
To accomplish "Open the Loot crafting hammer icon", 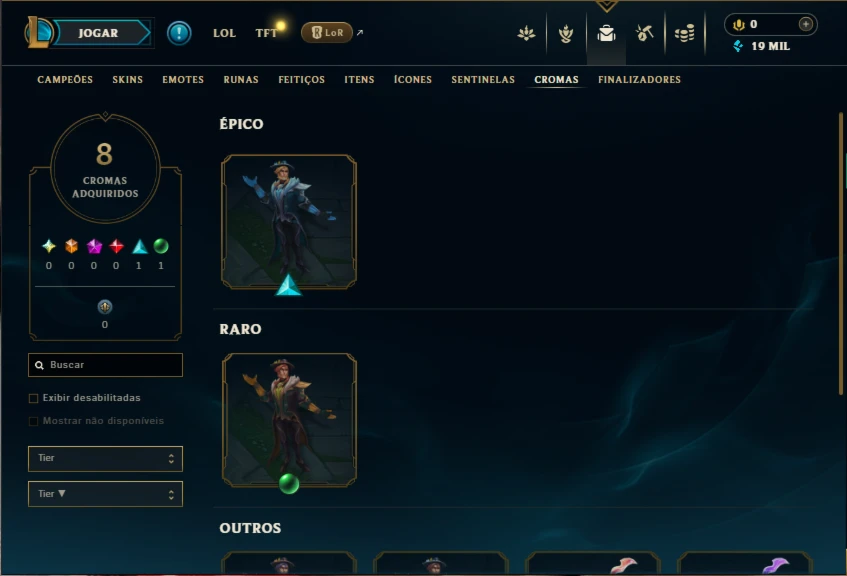I will click(644, 34).
